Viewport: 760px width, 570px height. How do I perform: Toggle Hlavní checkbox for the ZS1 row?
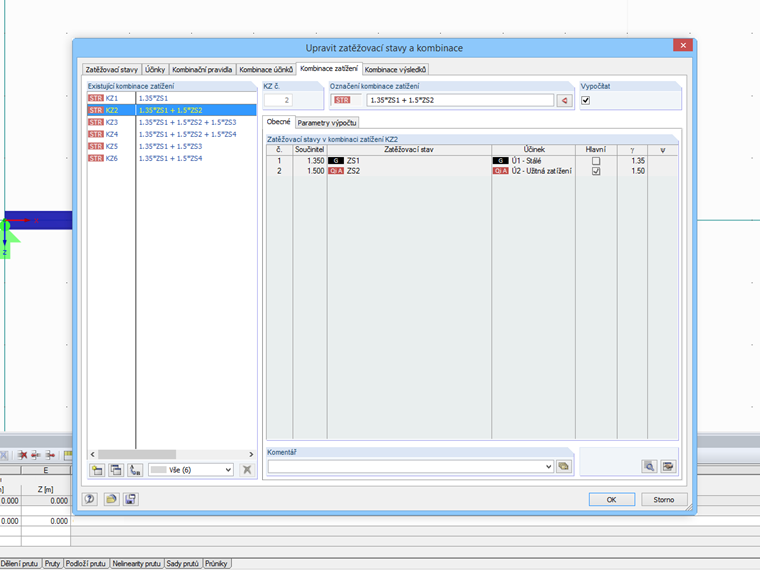pos(596,160)
